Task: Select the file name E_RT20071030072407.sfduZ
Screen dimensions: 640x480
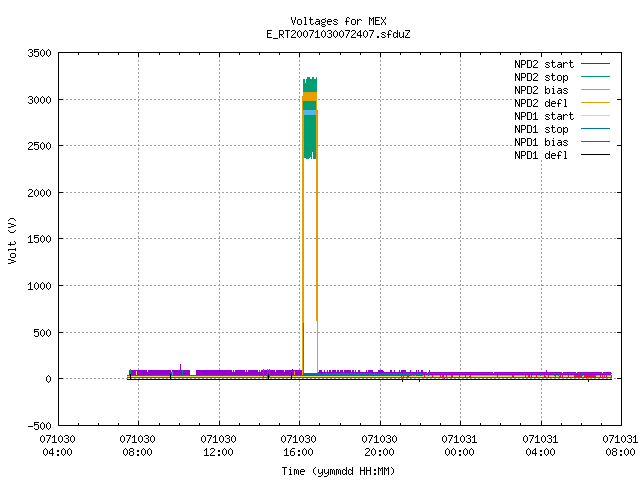Action: click(x=338, y=34)
